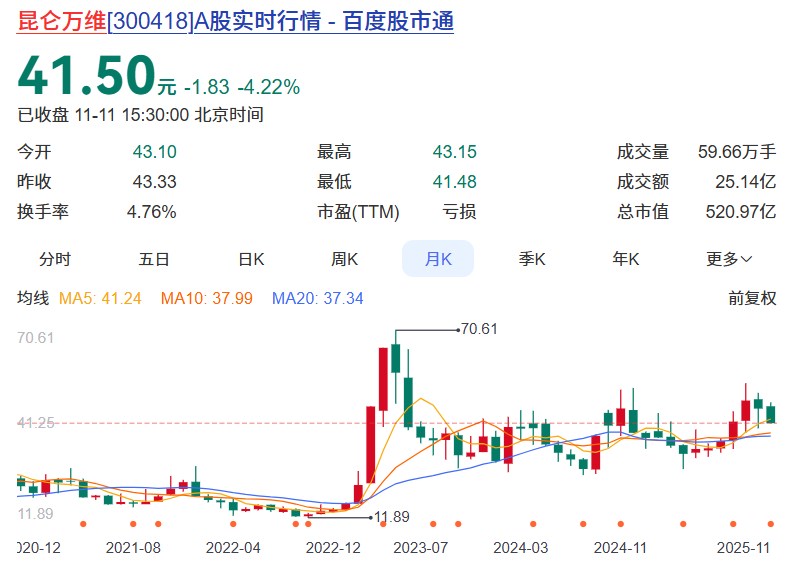Image resolution: width=811 pixels, height=563 pixels.
Task: Click the 已收盘 11-11 15:30:00 timestamp
Action: (141, 115)
